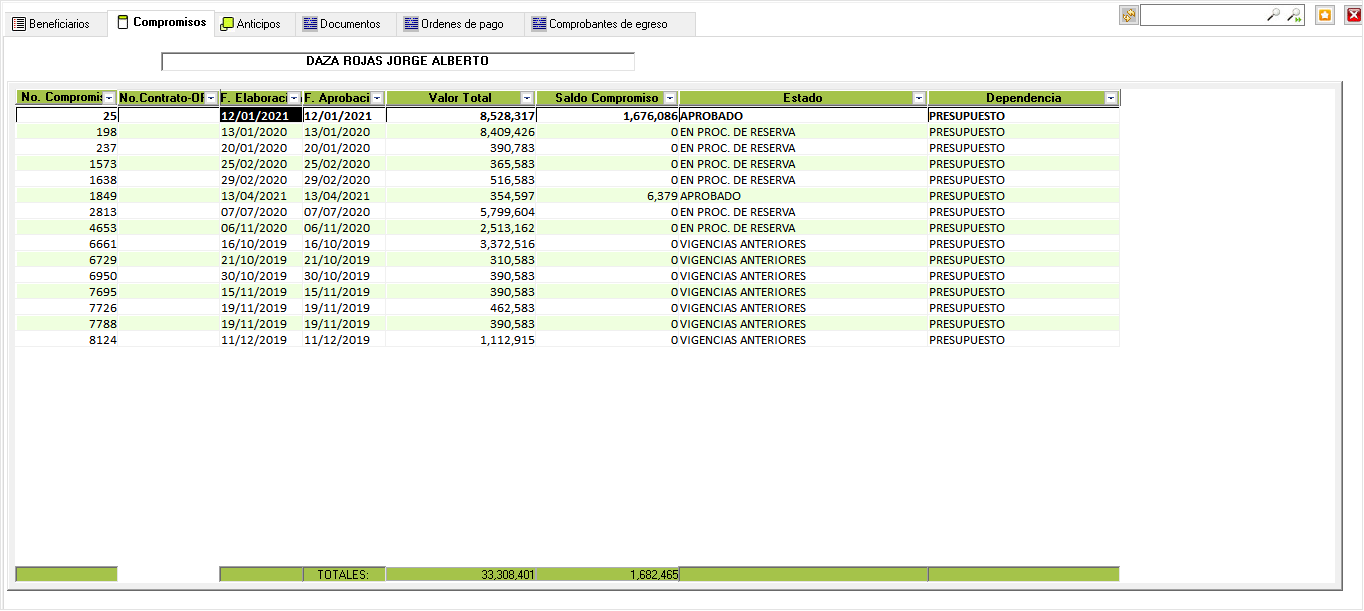This screenshot has width=1364, height=611.
Task: Open the Estado column filter dropdown
Action: tap(919, 98)
